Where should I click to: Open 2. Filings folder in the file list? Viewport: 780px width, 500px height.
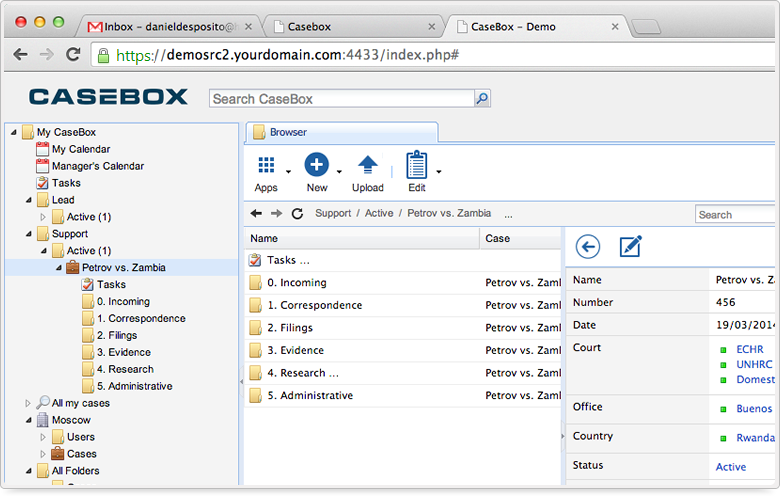[402, 328]
